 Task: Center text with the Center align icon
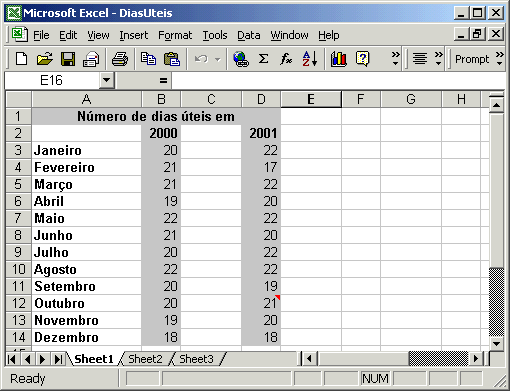(420, 59)
